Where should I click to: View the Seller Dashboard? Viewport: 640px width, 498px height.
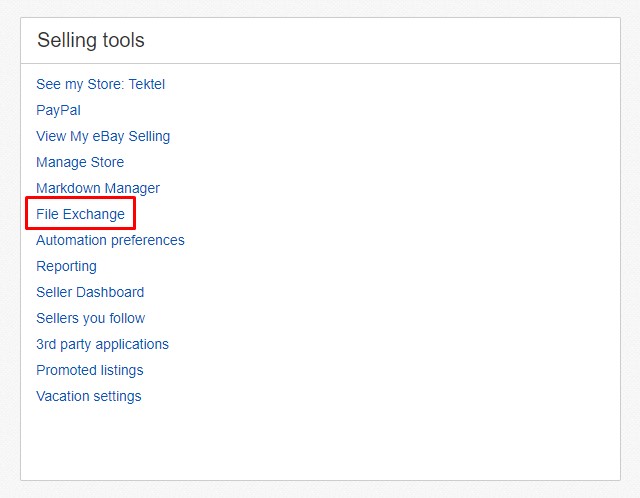pos(90,292)
